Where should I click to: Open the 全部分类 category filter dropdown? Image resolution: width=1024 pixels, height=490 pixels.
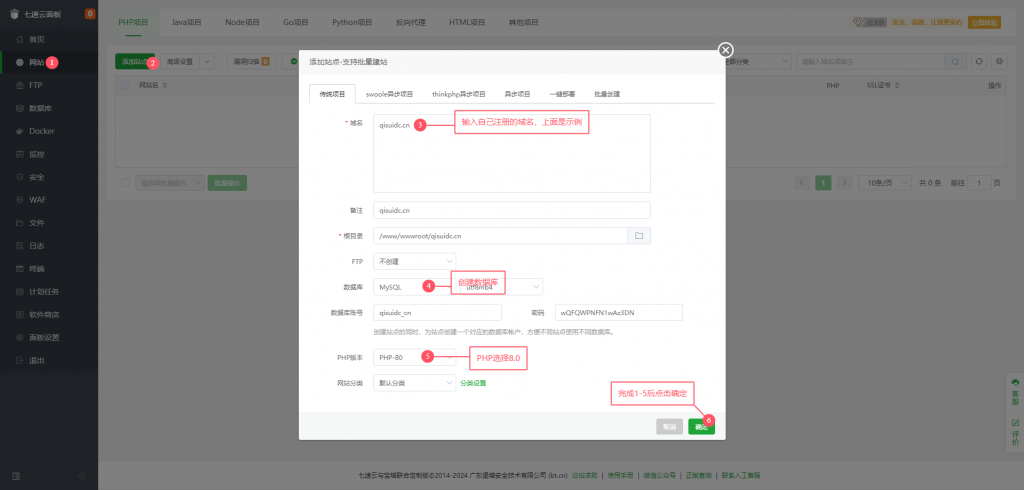point(754,61)
